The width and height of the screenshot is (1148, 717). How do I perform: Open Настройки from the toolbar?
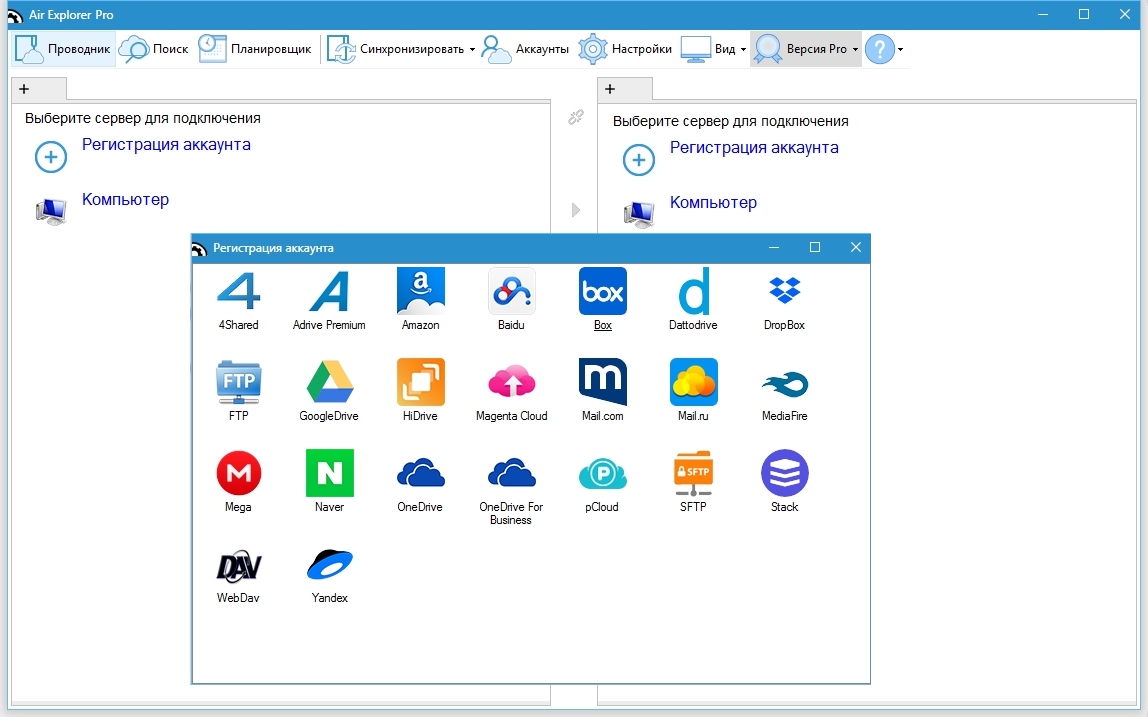pos(626,49)
